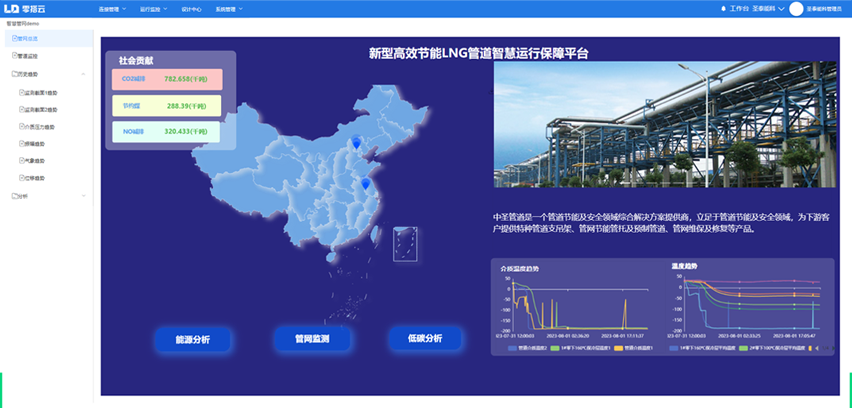Collapse the 历史趋势 tree chevron
Image resolution: width=852 pixels, height=408 pixels.
(x=84, y=74)
